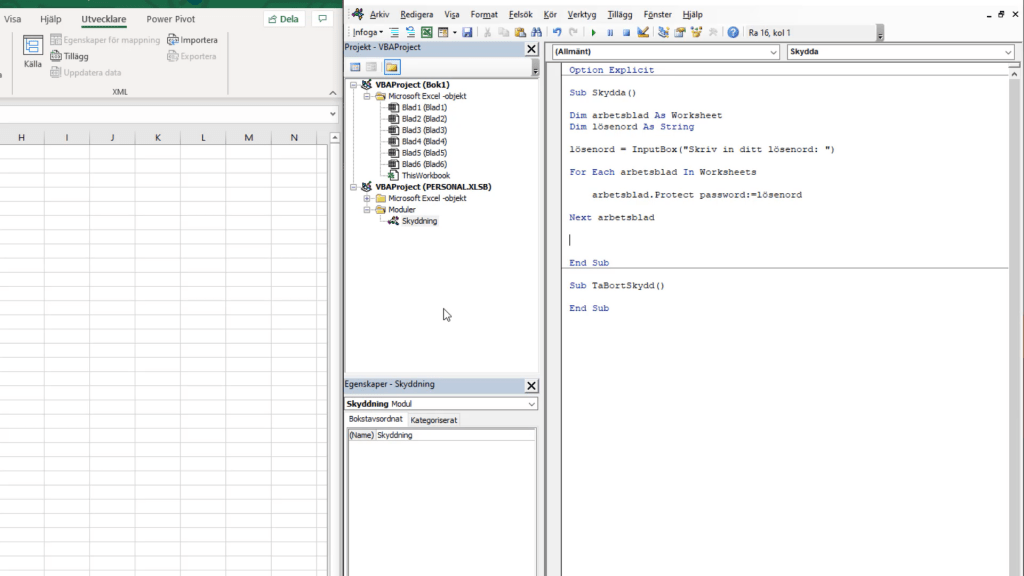Image resolution: width=1024 pixels, height=576 pixels.
Task: Click the Save icon in VBA toolbar
Action: click(467, 33)
